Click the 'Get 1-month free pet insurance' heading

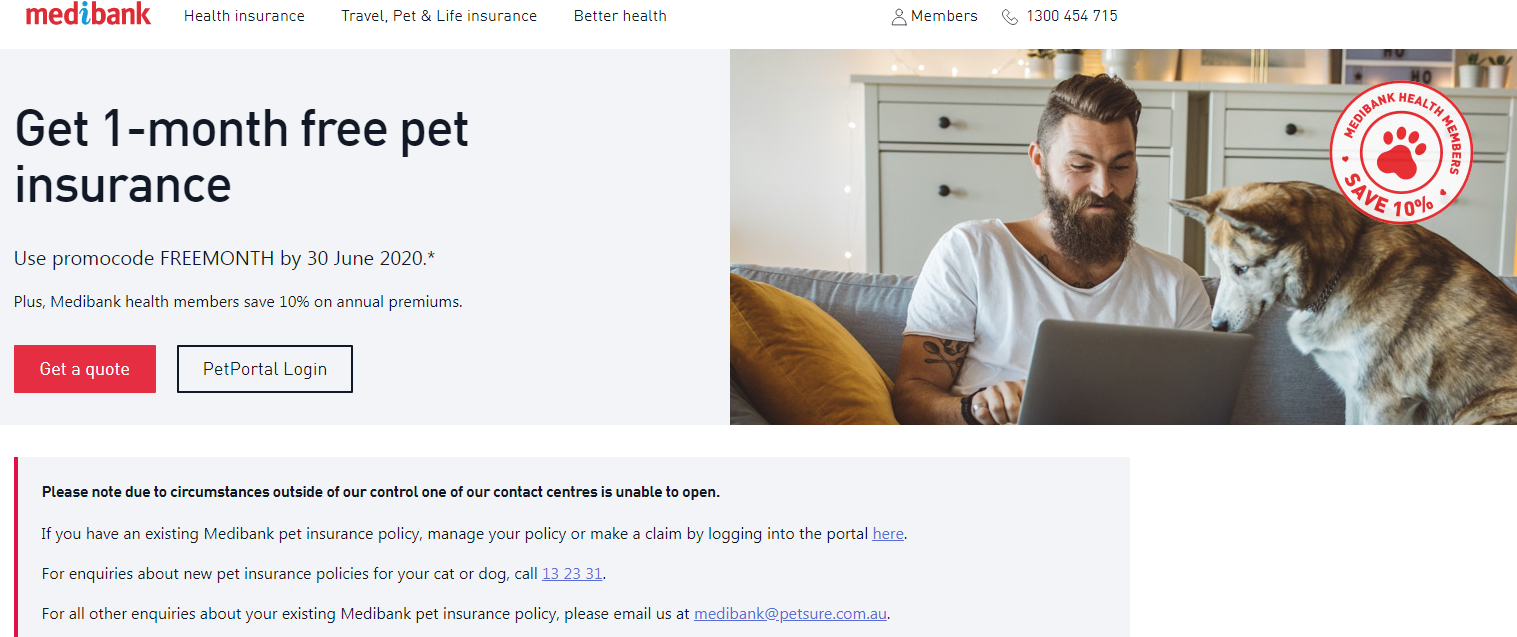[241, 157]
